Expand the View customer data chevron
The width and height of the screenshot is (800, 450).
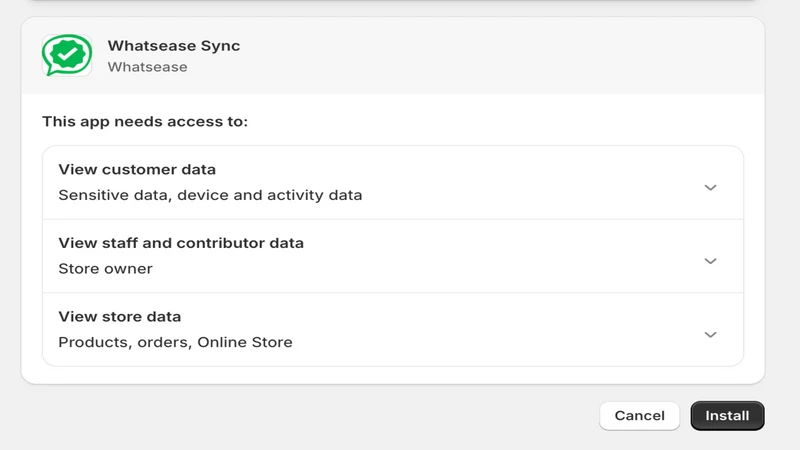(710, 188)
